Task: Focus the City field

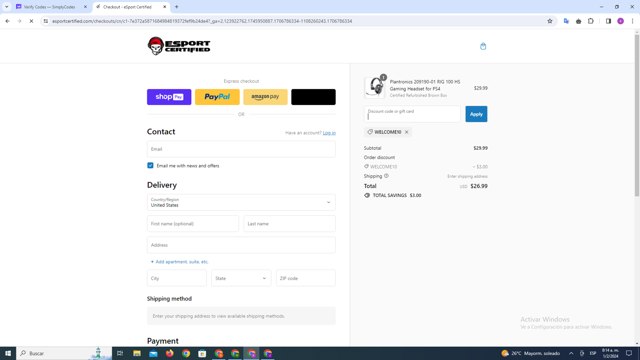Action: 177,278
